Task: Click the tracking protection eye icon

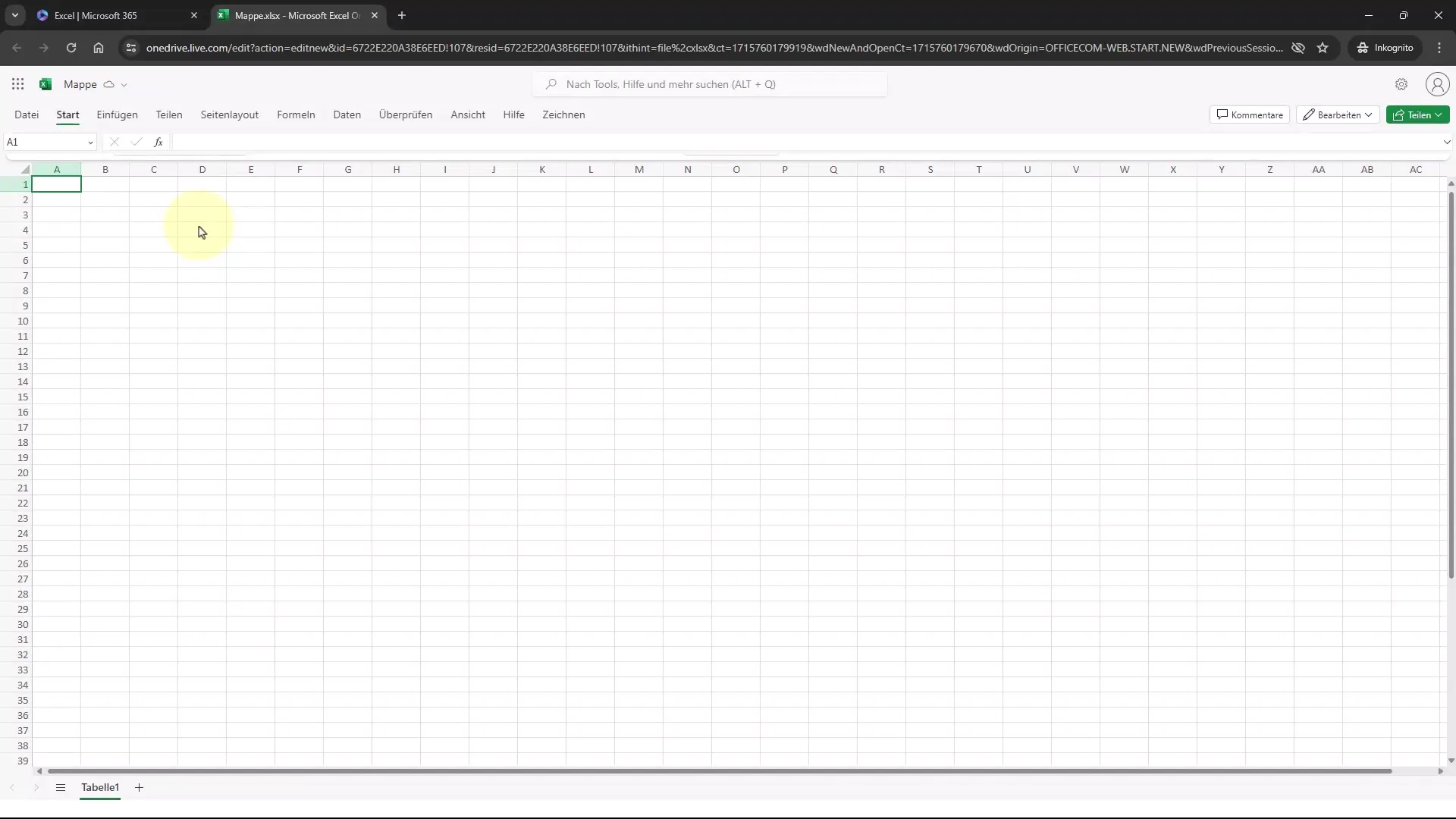Action: [x=1298, y=48]
